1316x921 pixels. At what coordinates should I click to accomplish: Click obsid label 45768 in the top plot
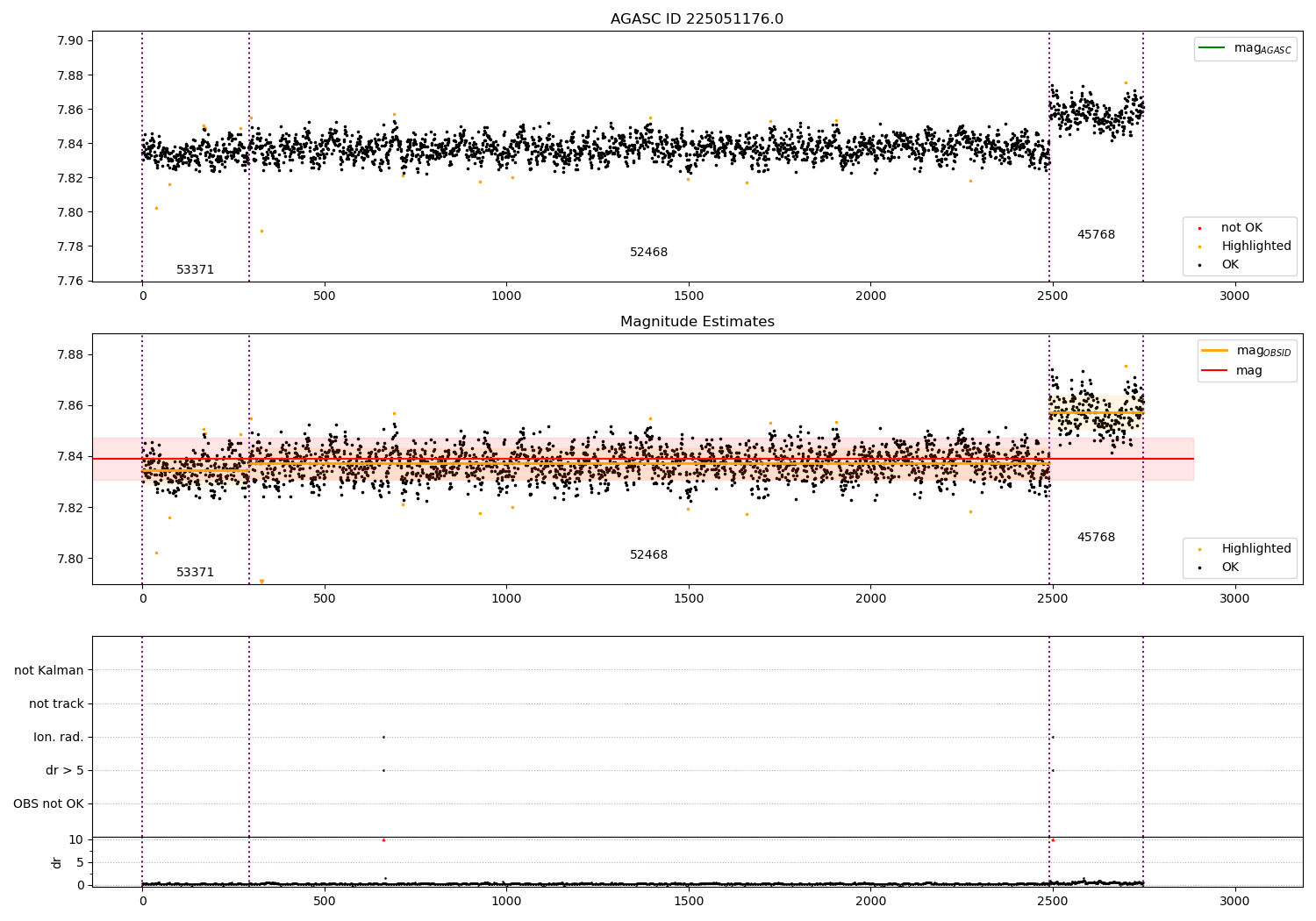coord(1096,235)
